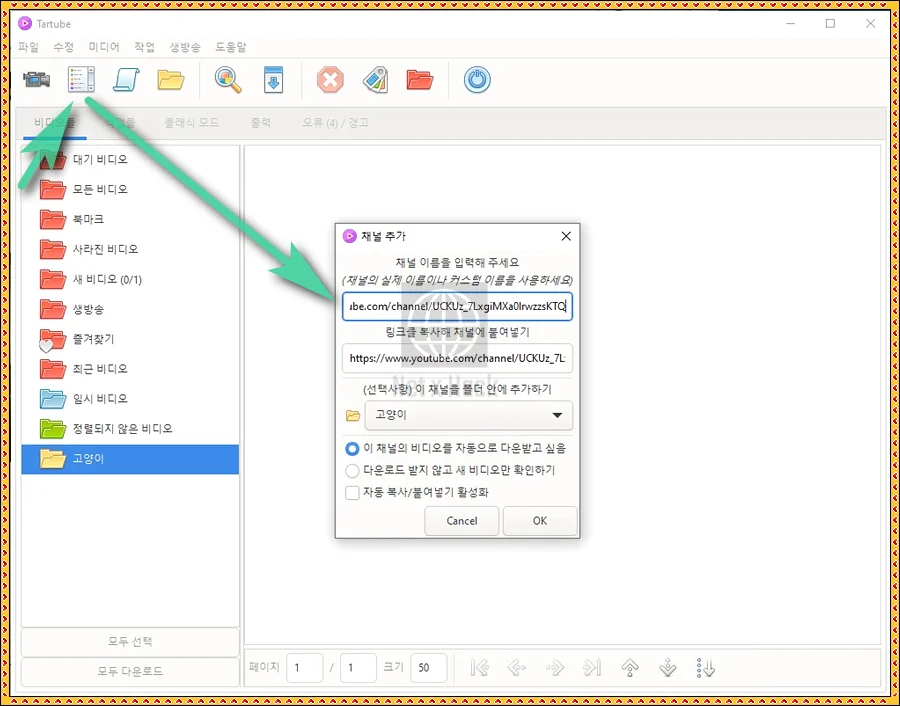Click OK in the channel dialog
Image resolution: width=900 pixels, height=706 pixels.
[x=539, y=520]
